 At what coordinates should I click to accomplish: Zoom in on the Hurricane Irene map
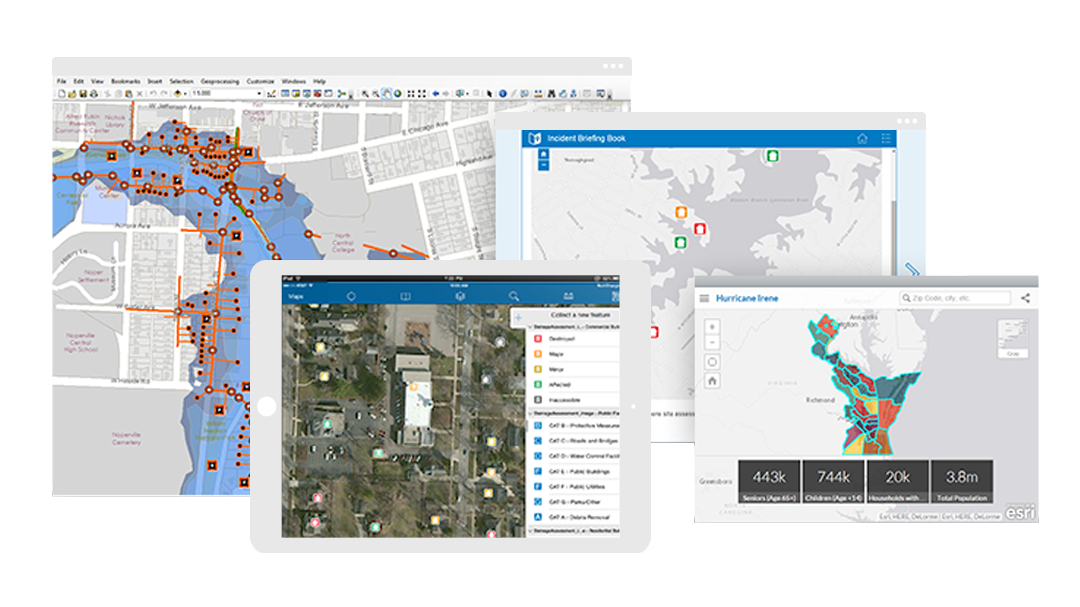pos(712,327)
